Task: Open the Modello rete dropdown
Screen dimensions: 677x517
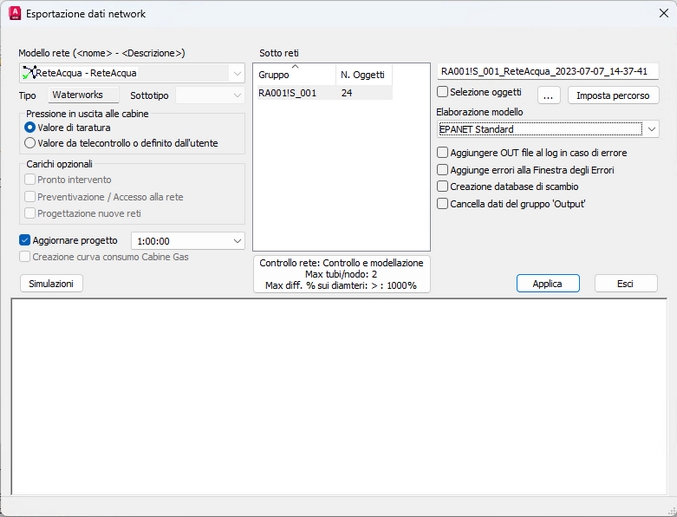Action: click(236, 73)
